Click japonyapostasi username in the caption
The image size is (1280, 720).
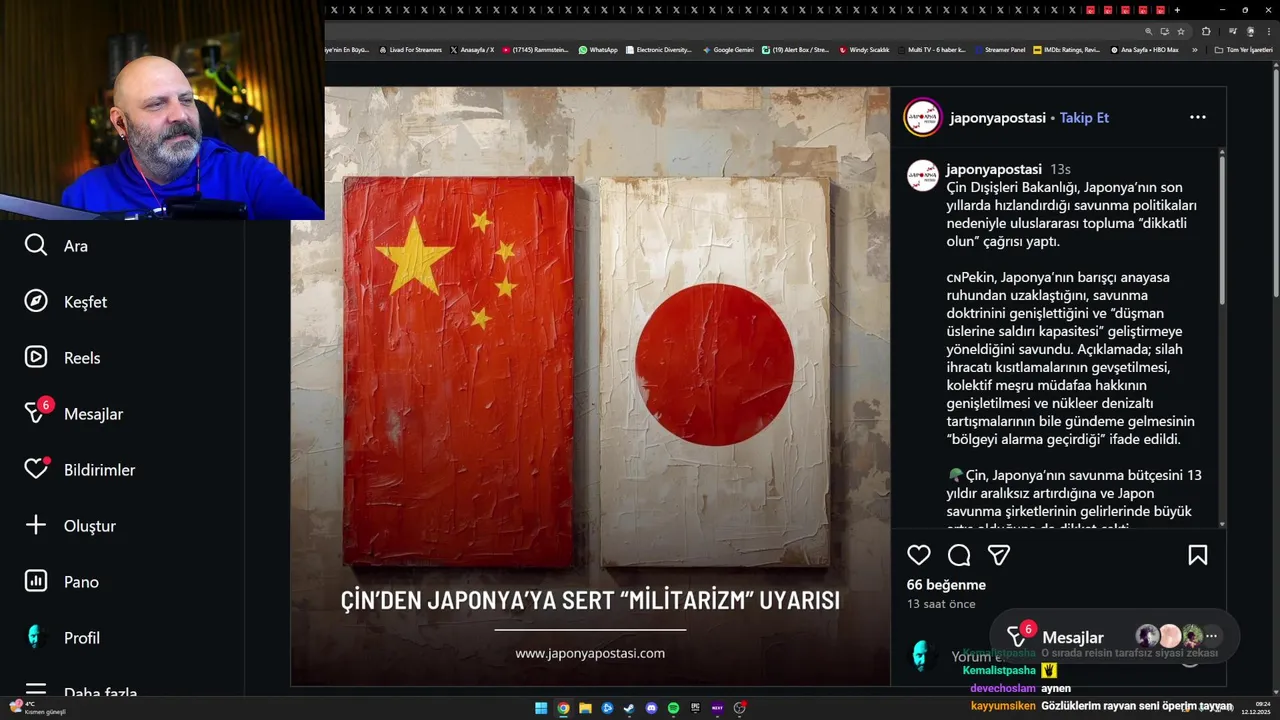994,169
